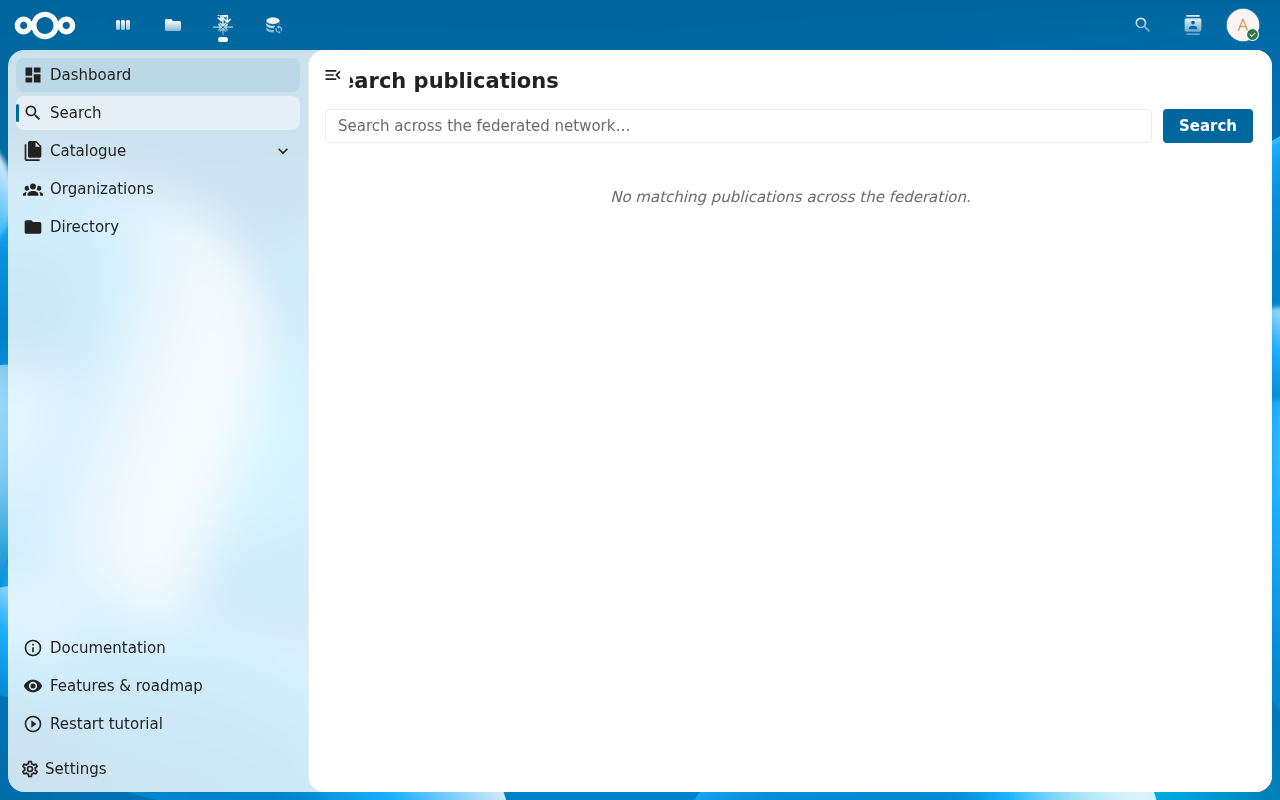Open the Nextcloud logo home link
1280x800 pixels.
pyautogui.click(x=45, y=25)
